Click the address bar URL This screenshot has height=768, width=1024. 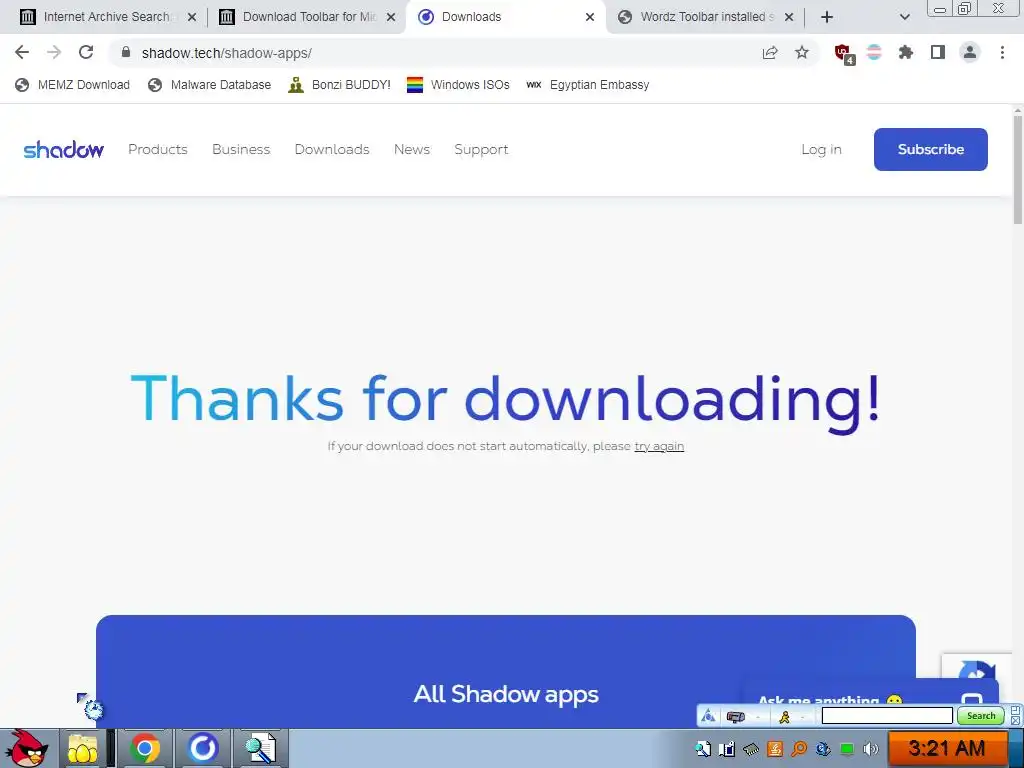[x=227, y=53]
